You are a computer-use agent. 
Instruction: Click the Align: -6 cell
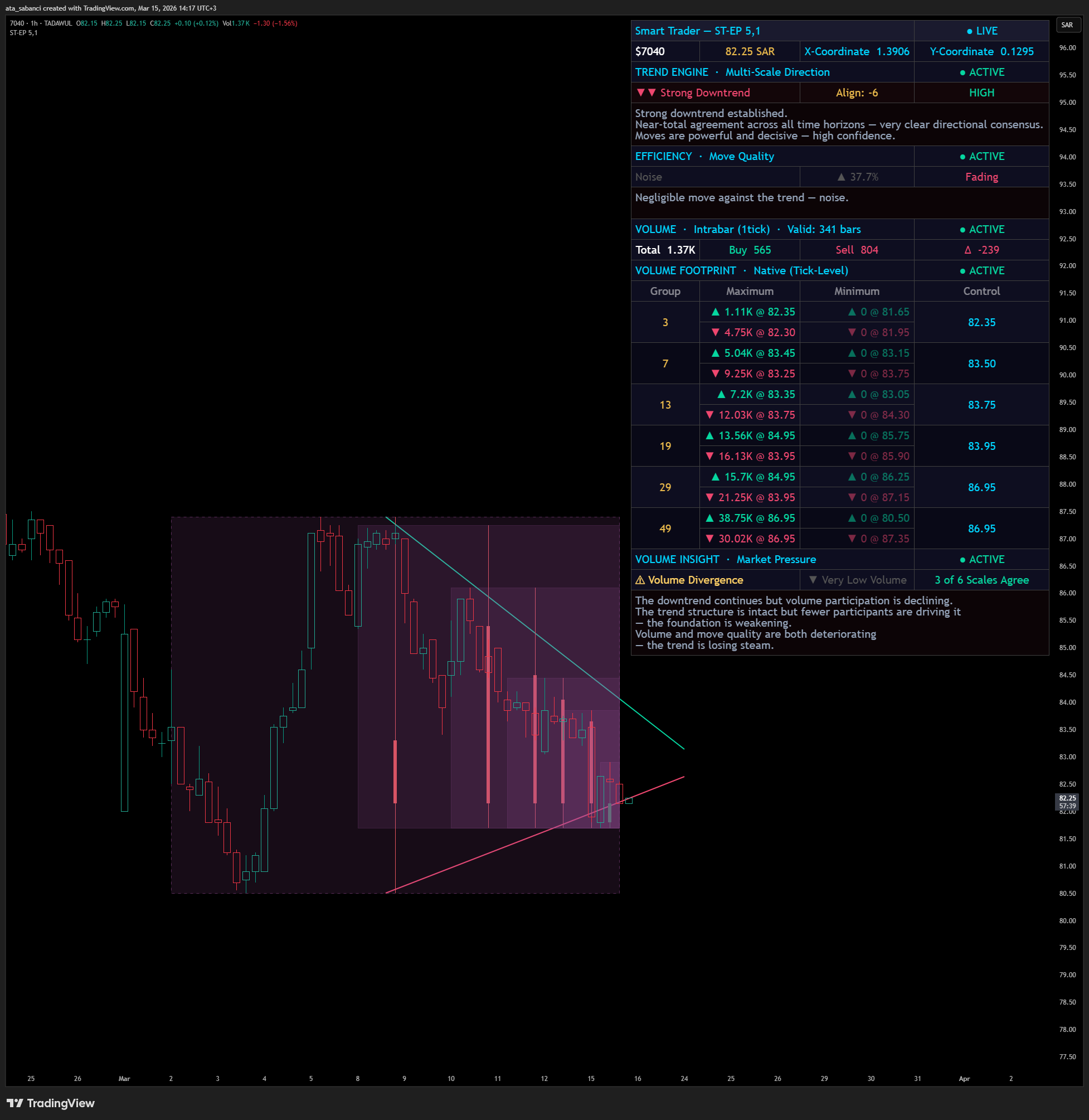[x=857, y=93]
